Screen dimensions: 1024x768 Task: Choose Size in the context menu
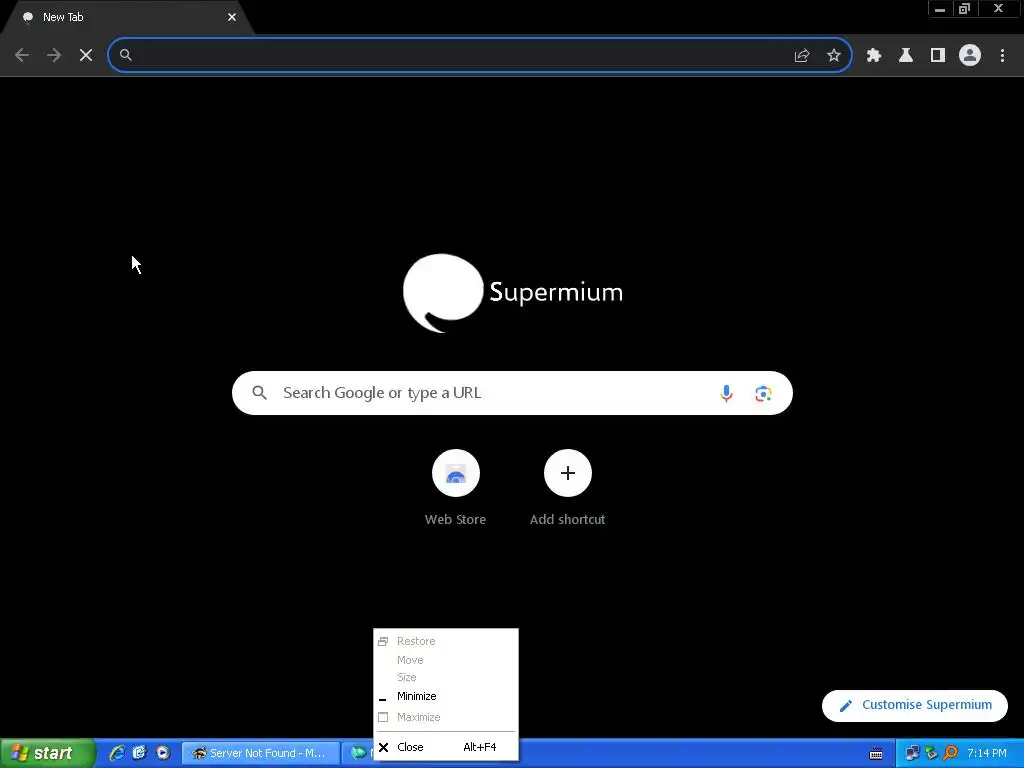point(446,677)
